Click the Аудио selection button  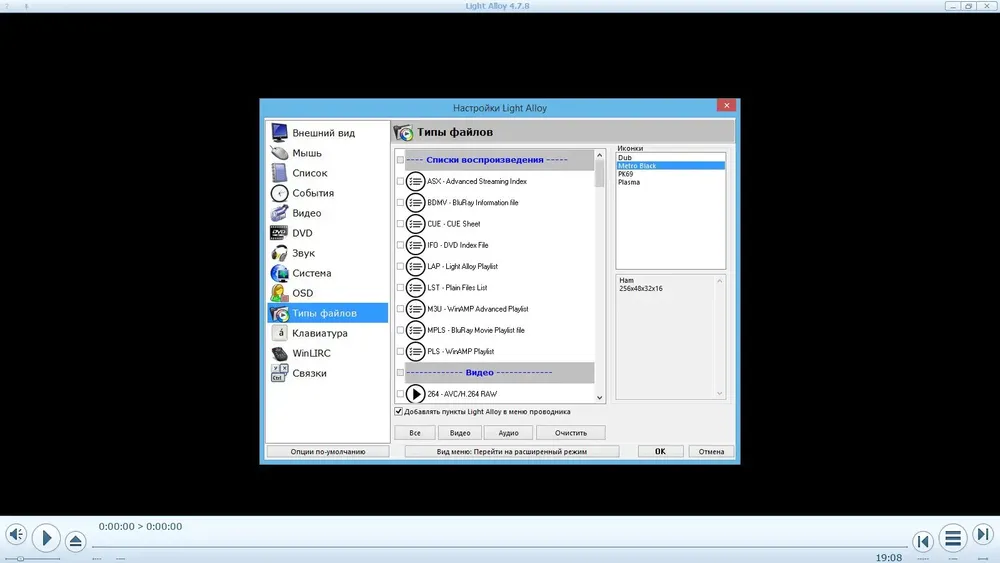508,433
